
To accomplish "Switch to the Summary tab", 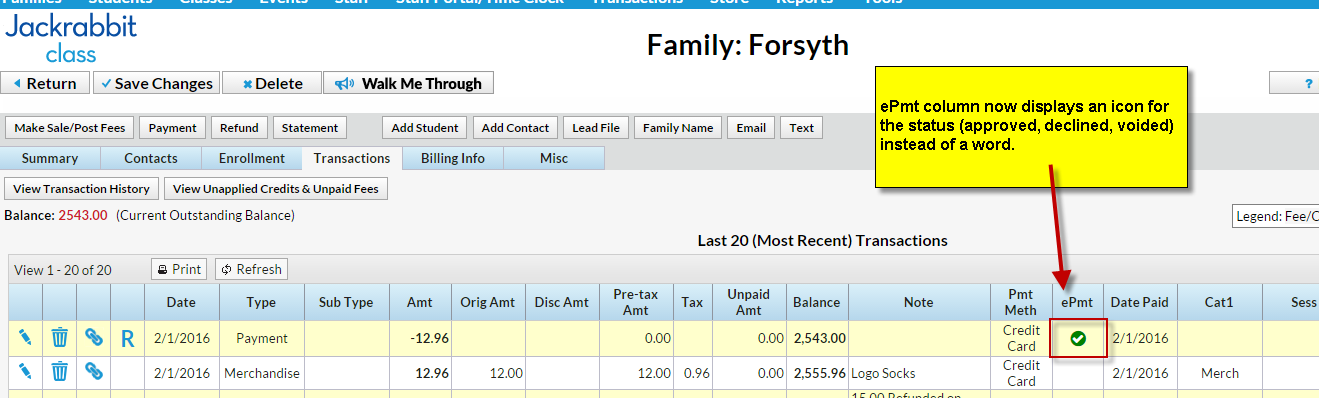I will coord(50,158).
